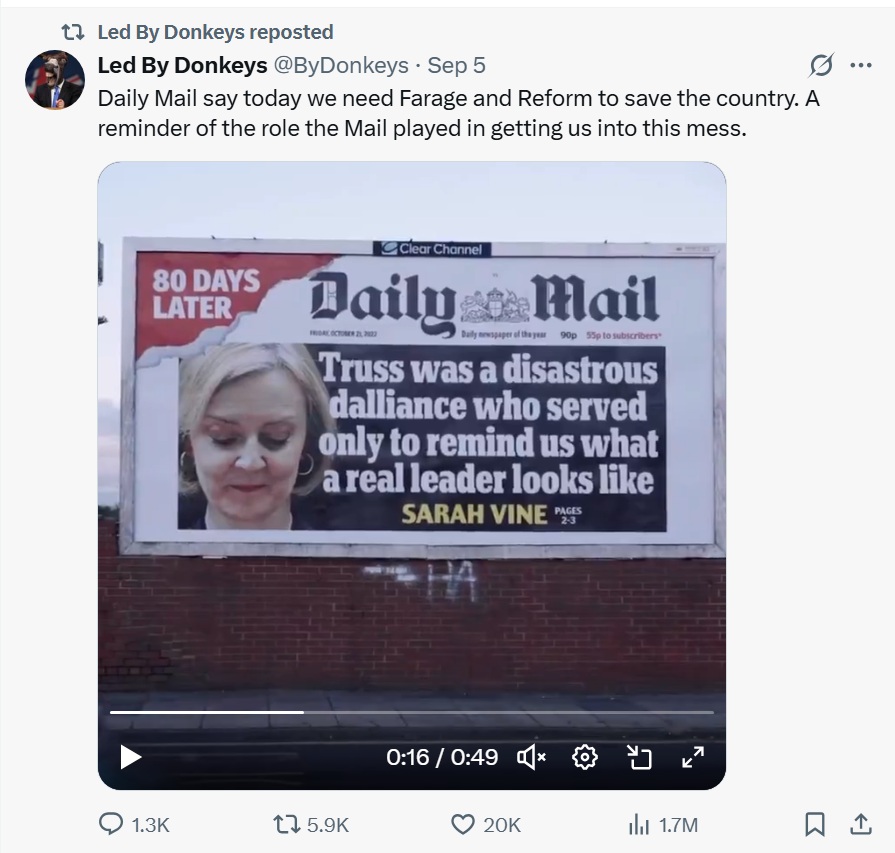Click the Grok slashed-circle icon
The height and width of the screenshot is (853, 895).
coord(821,65)
